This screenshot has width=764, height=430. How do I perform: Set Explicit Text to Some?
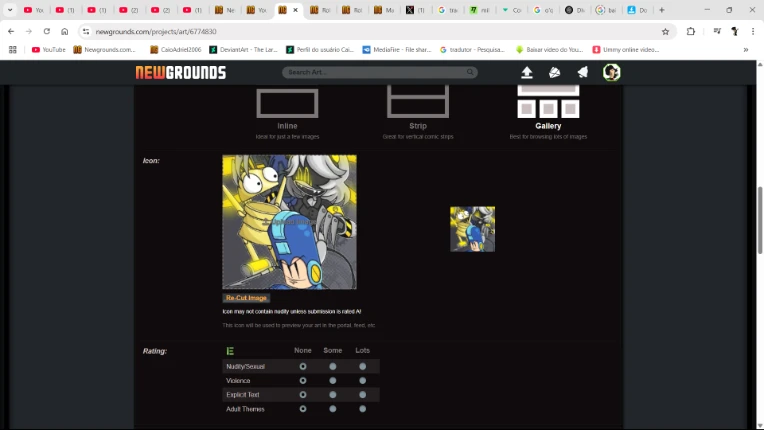333,394
